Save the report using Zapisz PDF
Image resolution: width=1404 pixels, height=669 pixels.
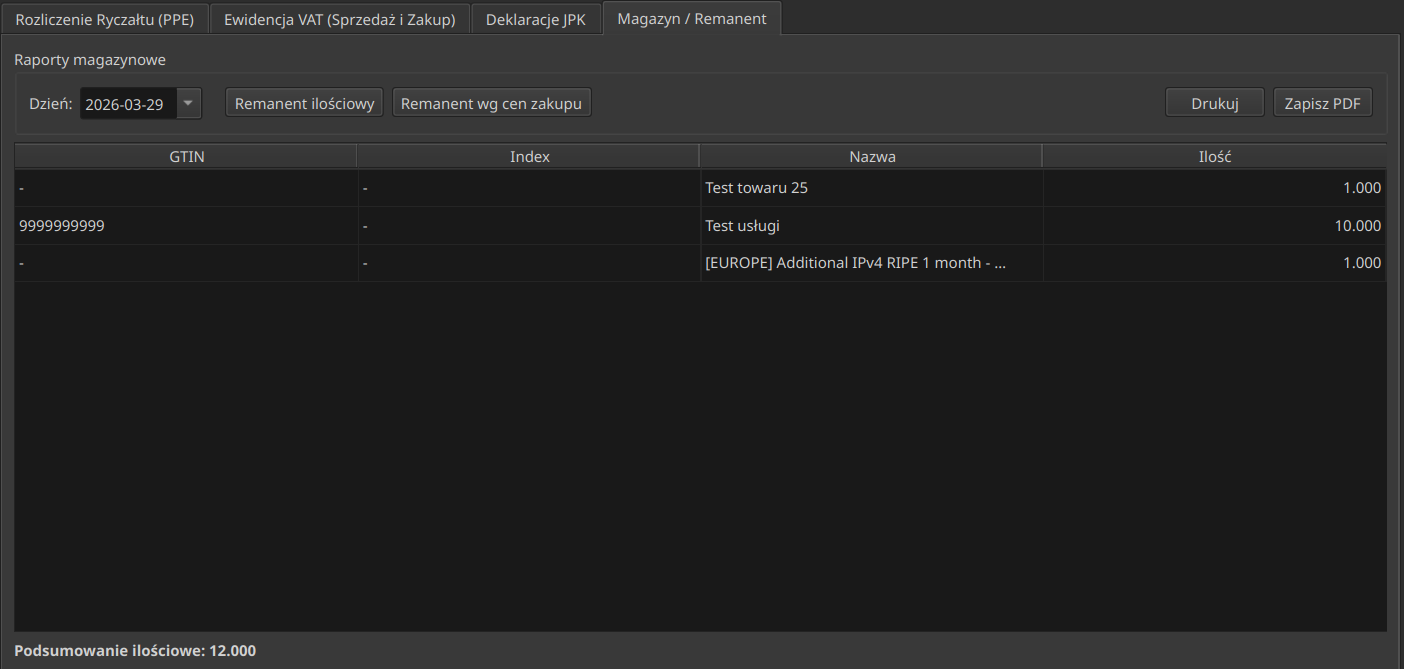click(1322, 104)
